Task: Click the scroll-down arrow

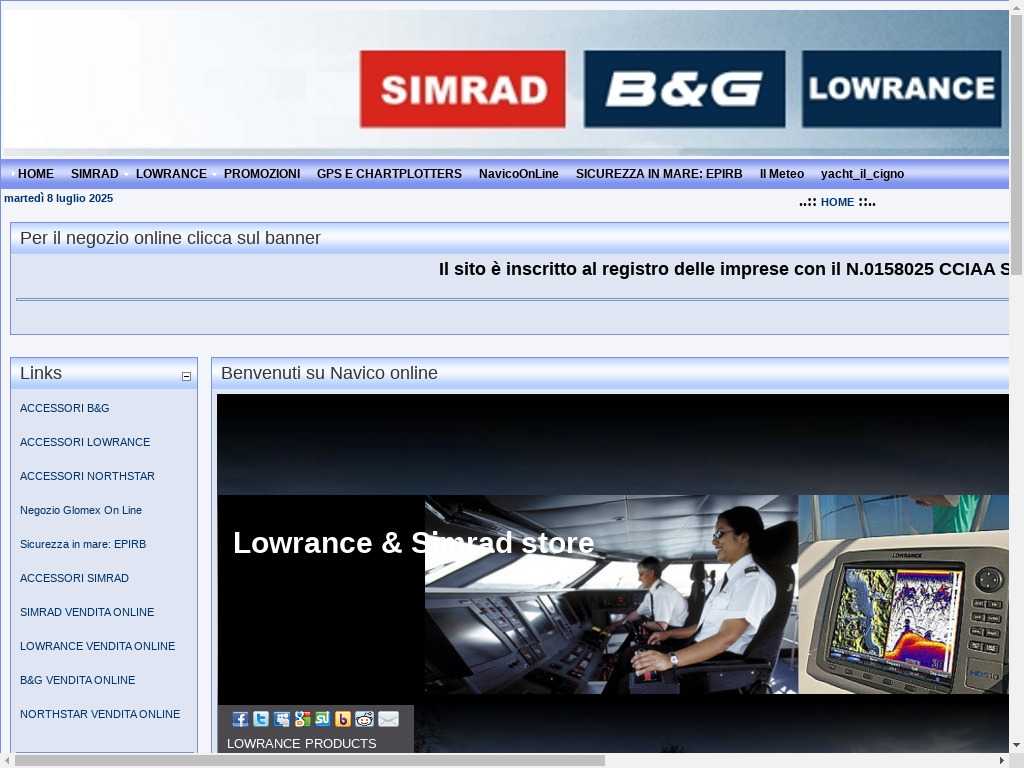Action: [1017, 745]
